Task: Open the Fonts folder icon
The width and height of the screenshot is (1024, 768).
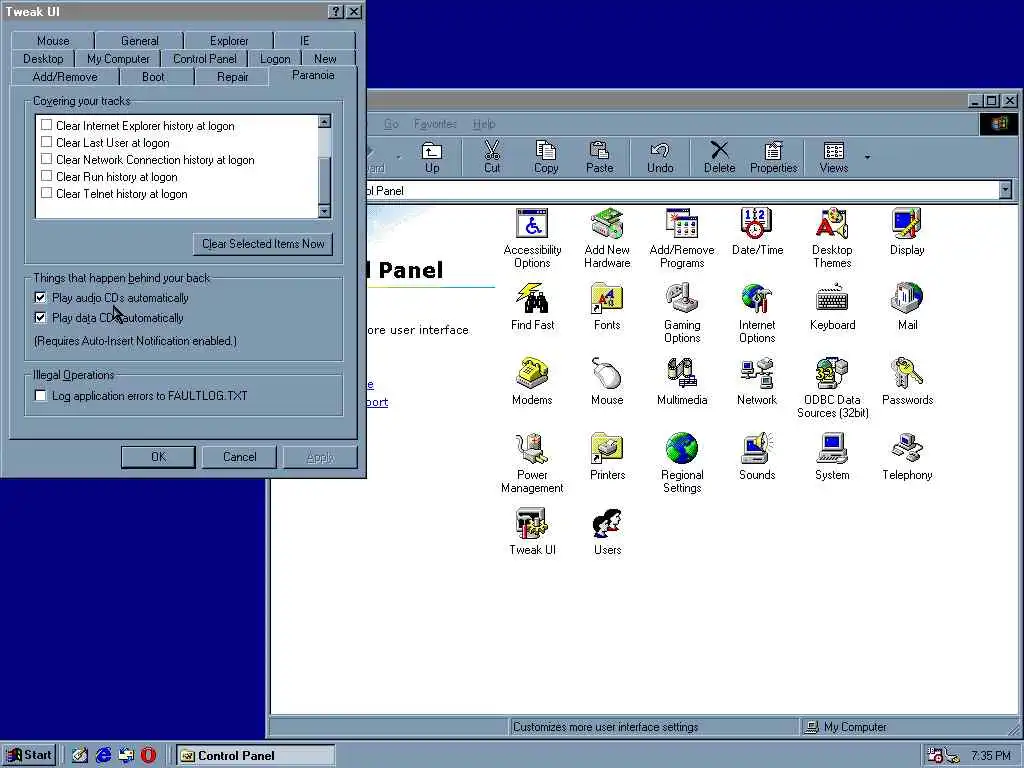Action: [x=607, y=307]
